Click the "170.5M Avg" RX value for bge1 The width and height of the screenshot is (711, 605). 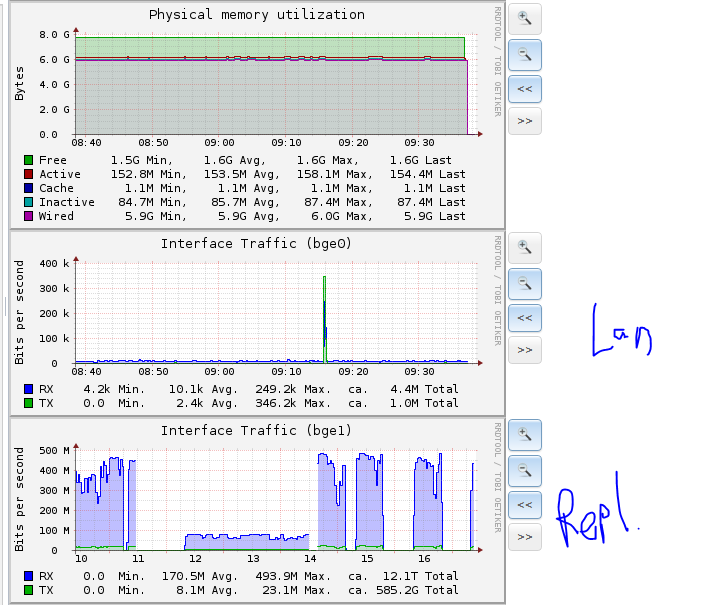tap(200, 576)
